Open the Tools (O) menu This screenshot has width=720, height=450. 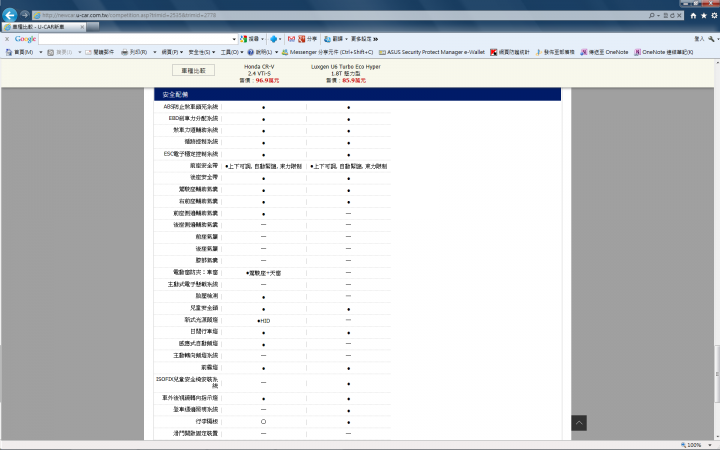(232, 52)
